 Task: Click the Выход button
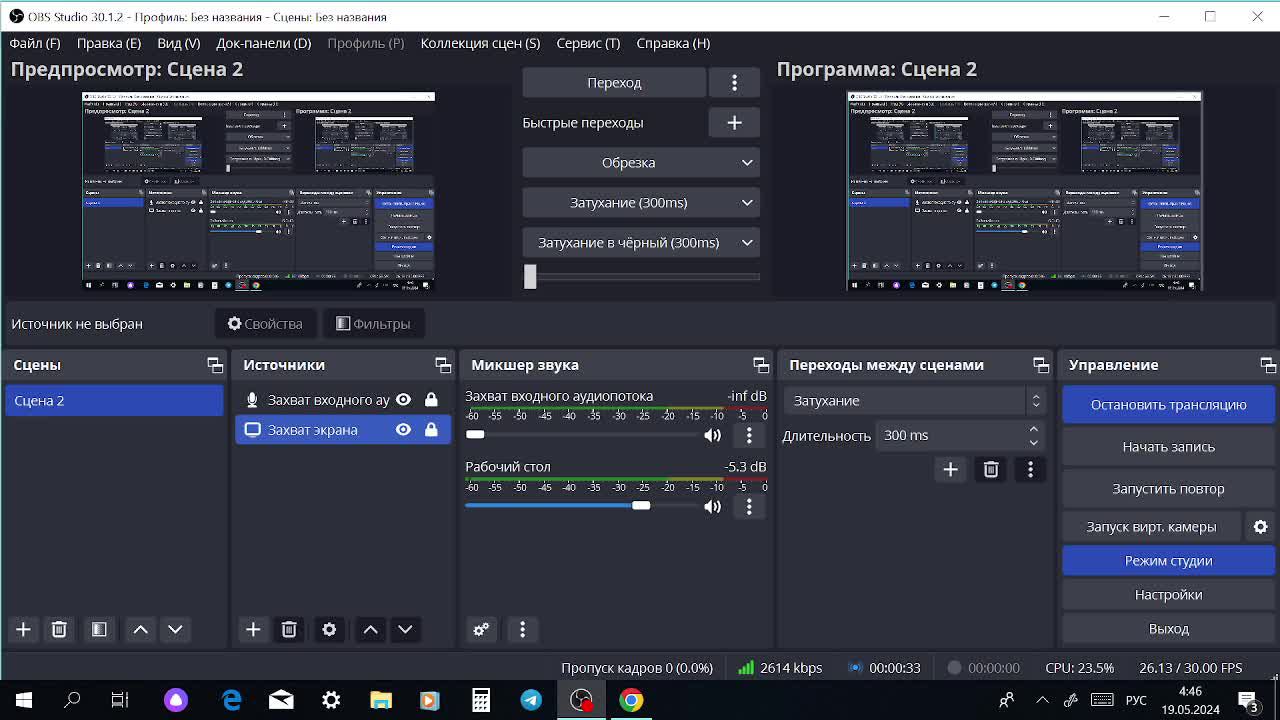(1168, 629)
